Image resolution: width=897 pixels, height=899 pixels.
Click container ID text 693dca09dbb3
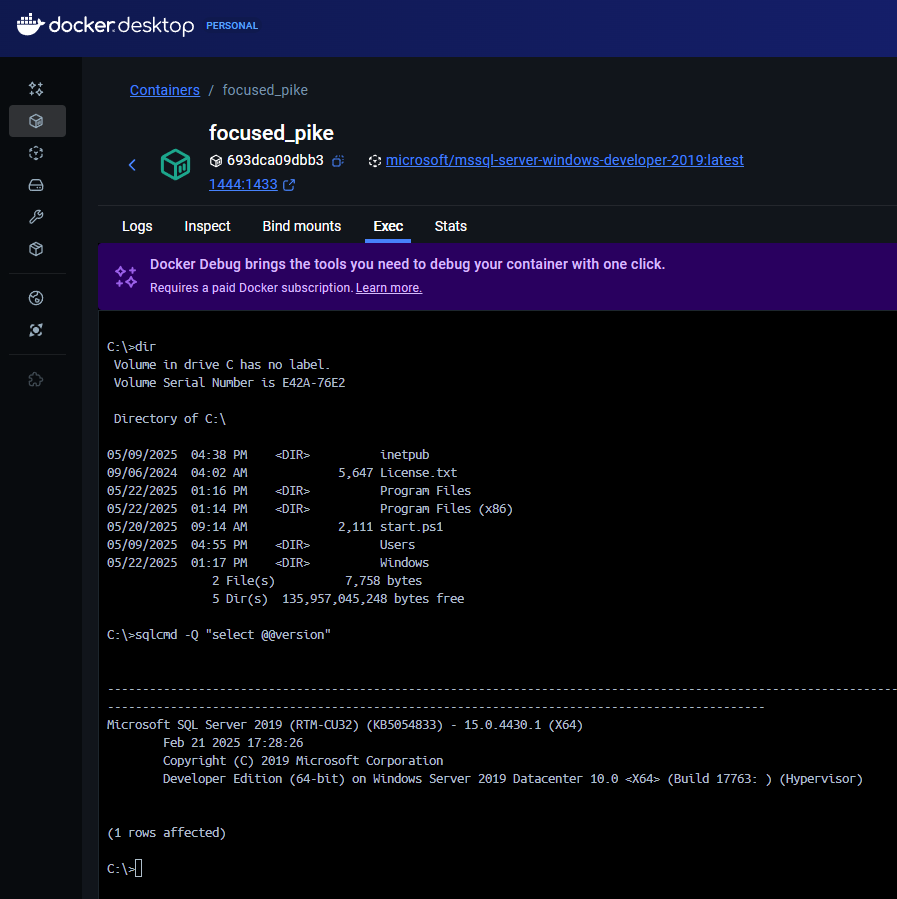(275, 161)
